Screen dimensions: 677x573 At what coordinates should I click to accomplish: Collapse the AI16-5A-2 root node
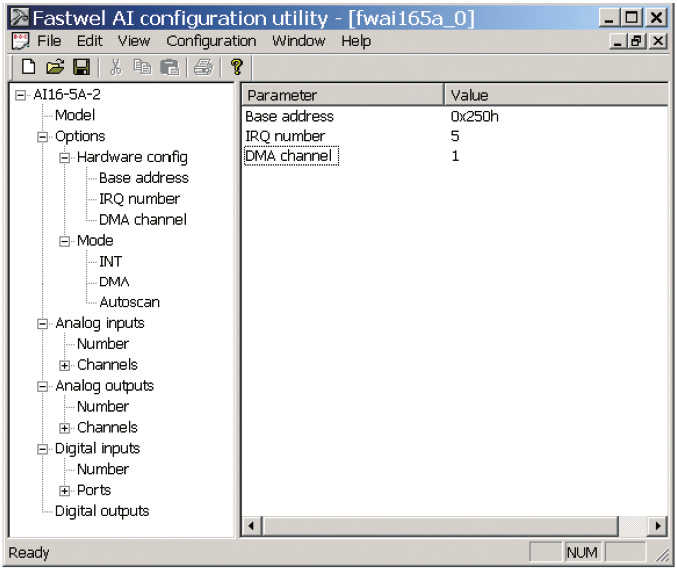[x=20, y=95]
